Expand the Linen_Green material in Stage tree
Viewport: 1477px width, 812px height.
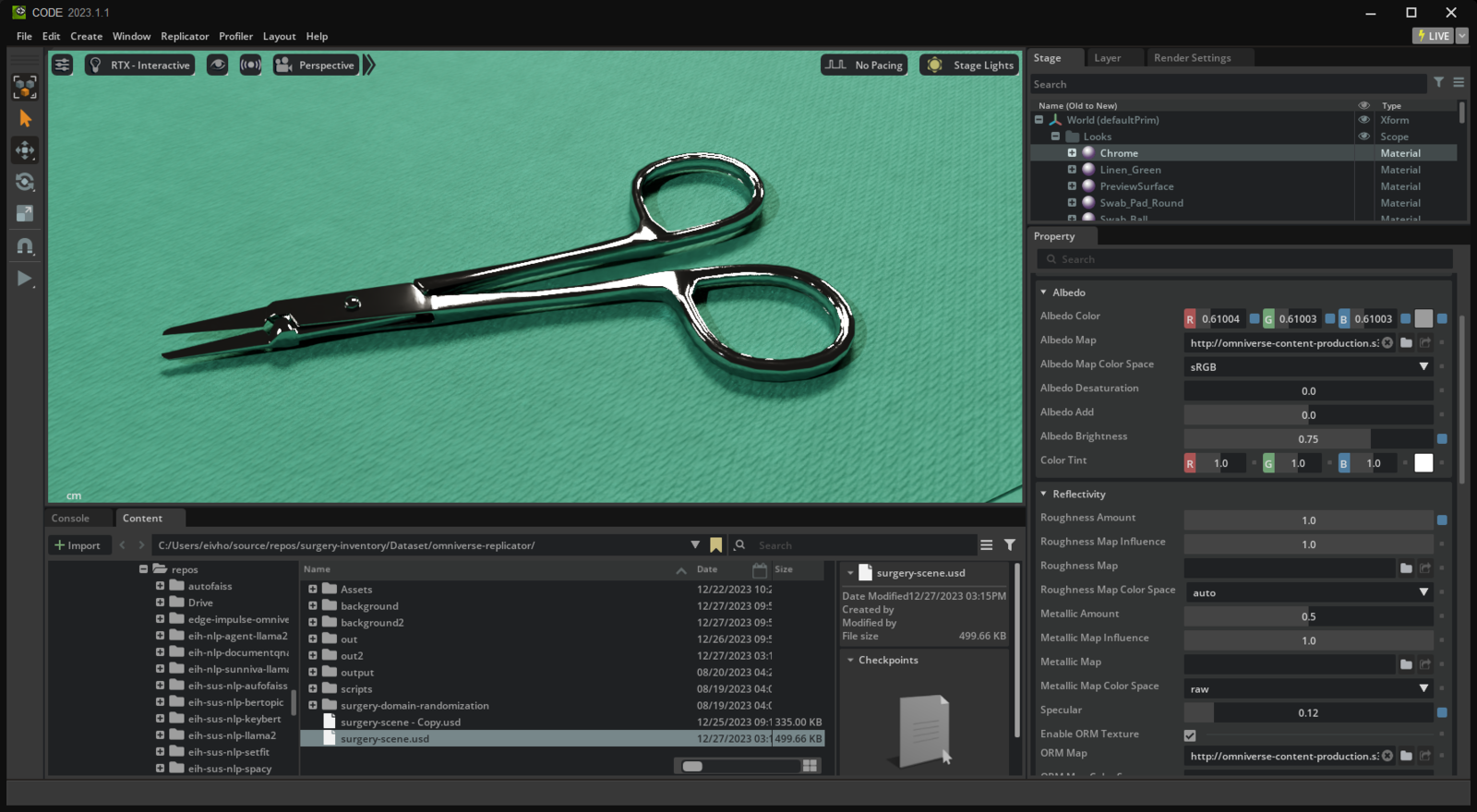[x=1072, y=170]
